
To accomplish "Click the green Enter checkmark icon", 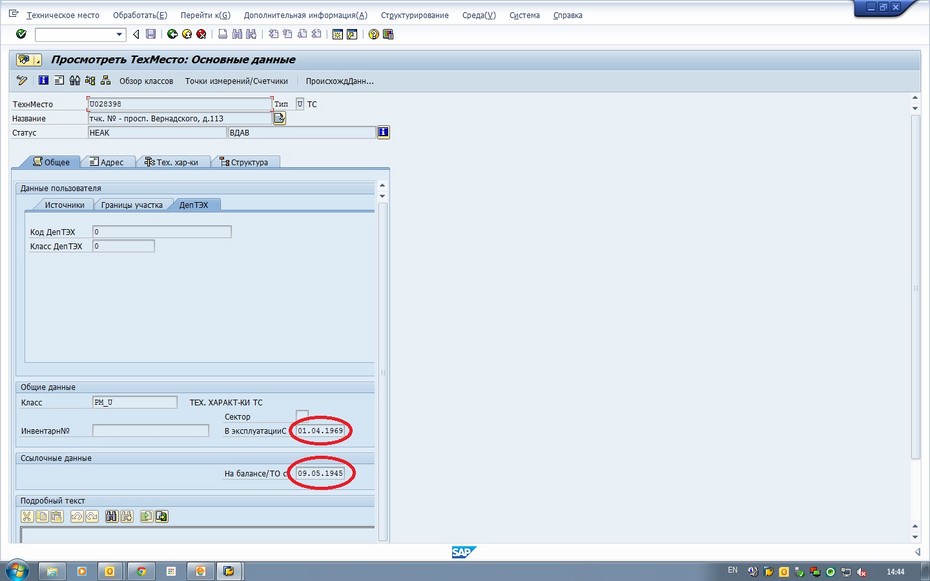I will tap(21, 34).
